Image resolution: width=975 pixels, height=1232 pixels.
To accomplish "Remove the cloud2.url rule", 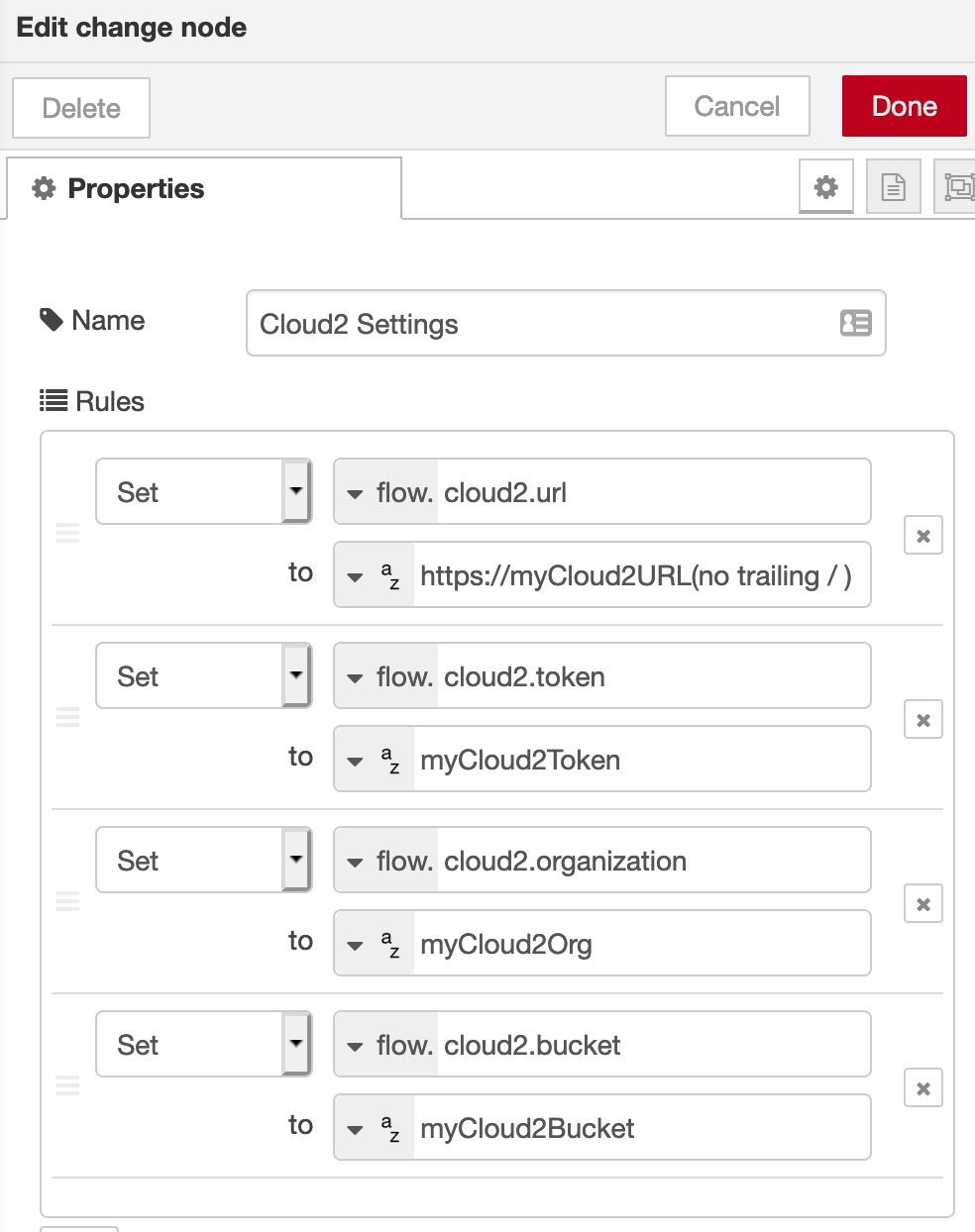I will (922, 536).
